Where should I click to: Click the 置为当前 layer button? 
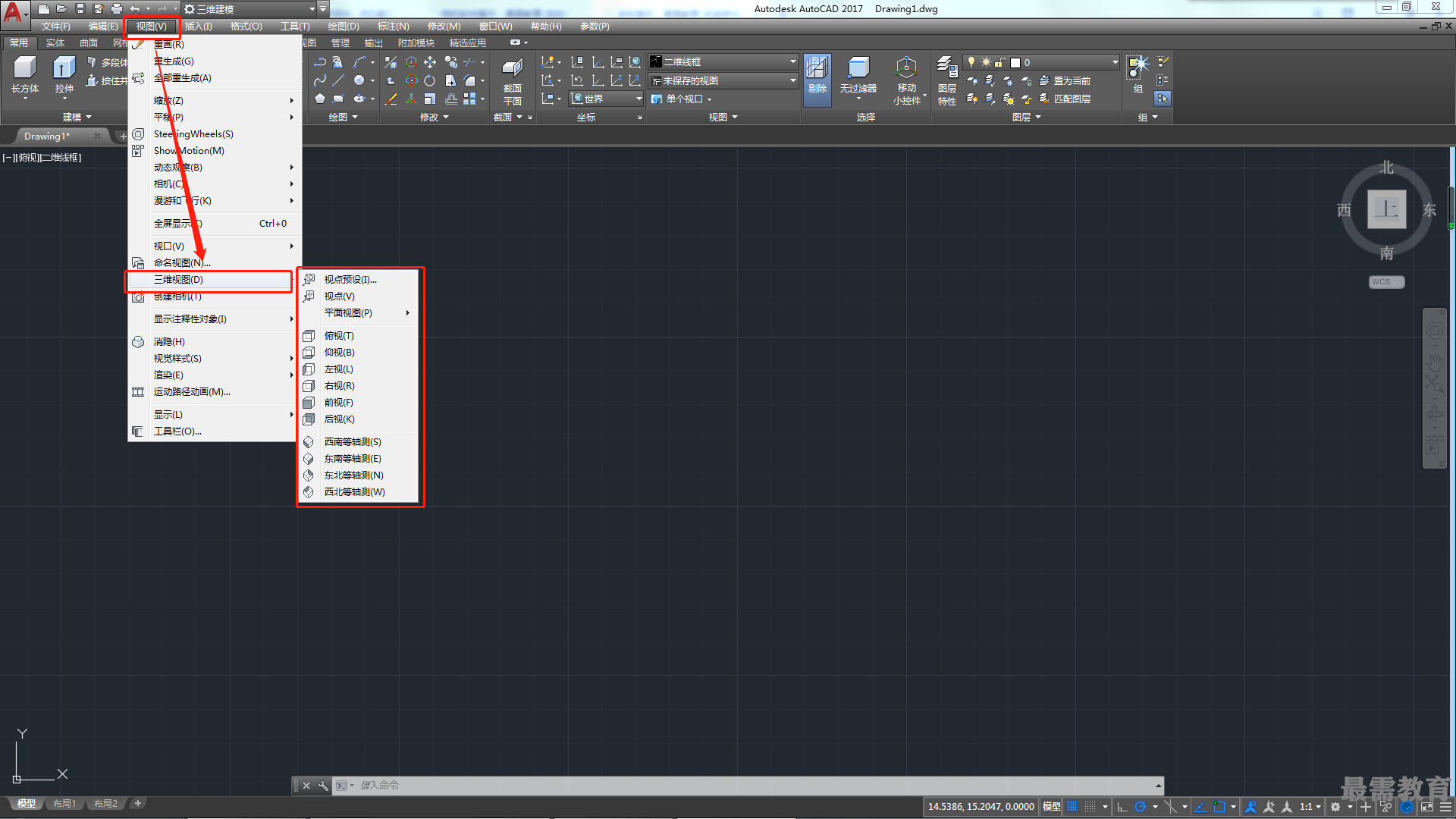click(x=1065, y=80)
